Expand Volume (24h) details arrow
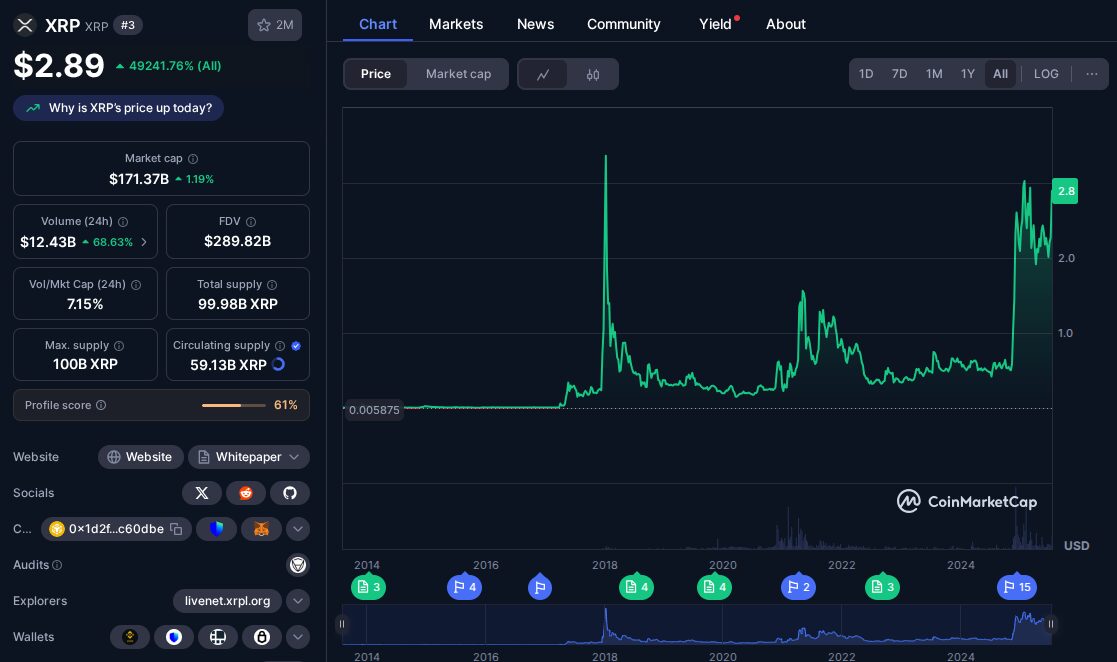This screenshot has height=662, width=1117. click(144, 242)
